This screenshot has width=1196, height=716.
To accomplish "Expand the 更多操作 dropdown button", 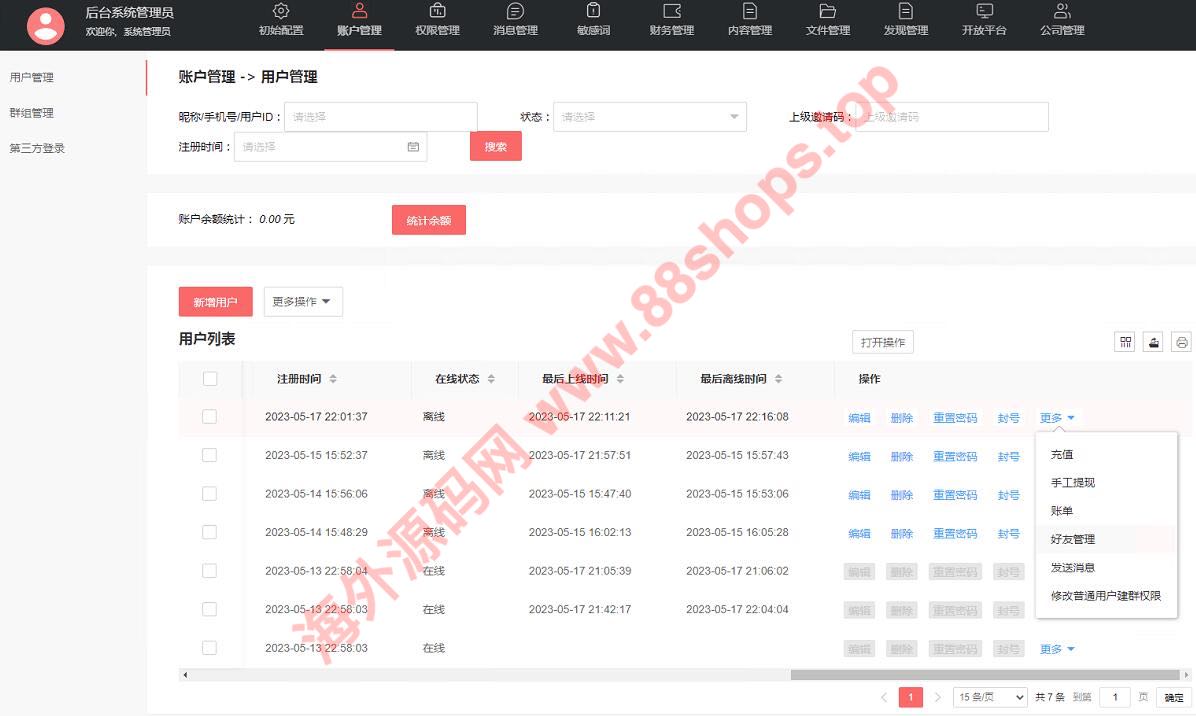I will pos(303,302).
